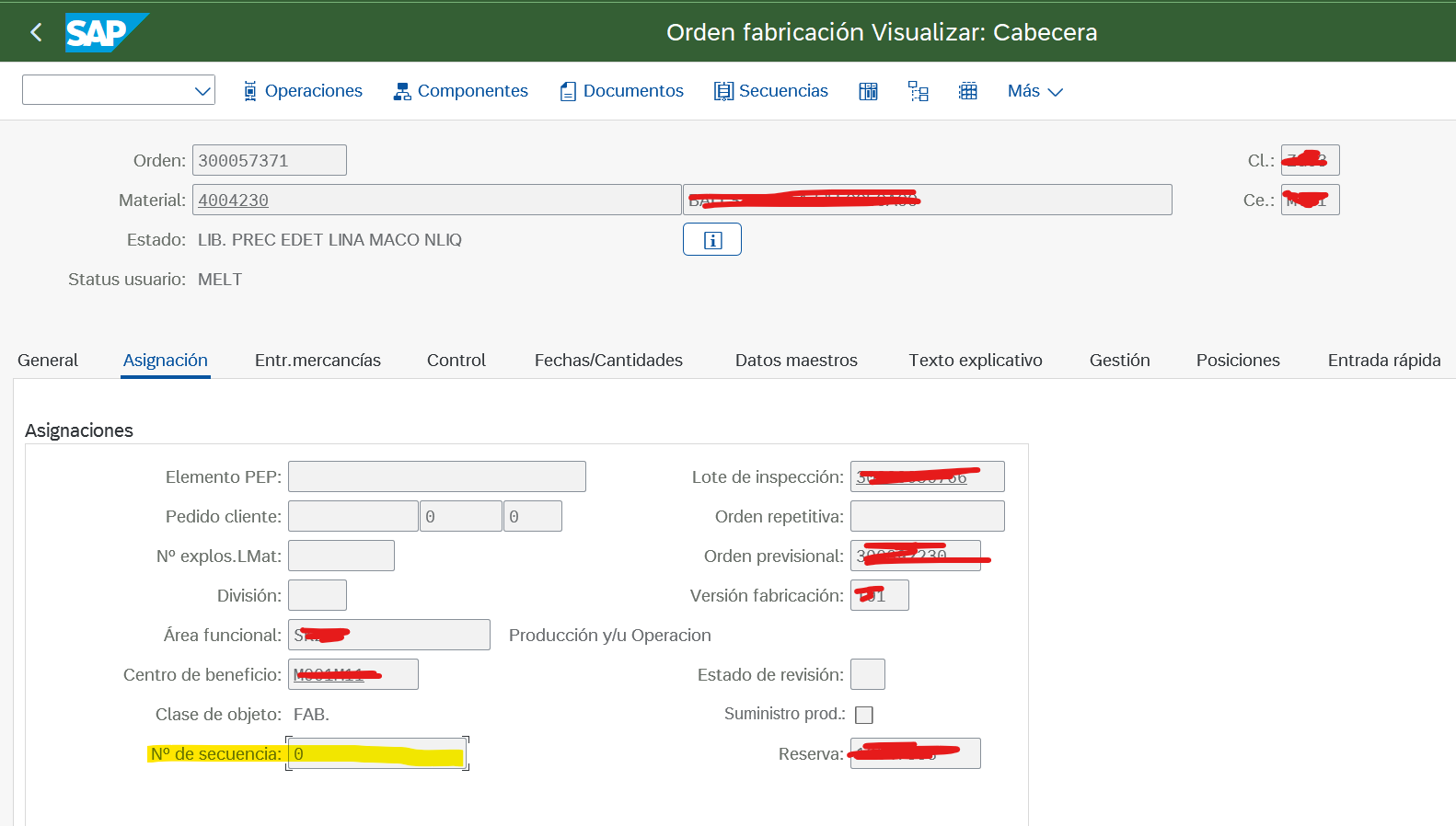Open Operaciones from the toolbar
Image resolution: width=1456 pixels, height=826 pixels.
click(x=303, y=91)
